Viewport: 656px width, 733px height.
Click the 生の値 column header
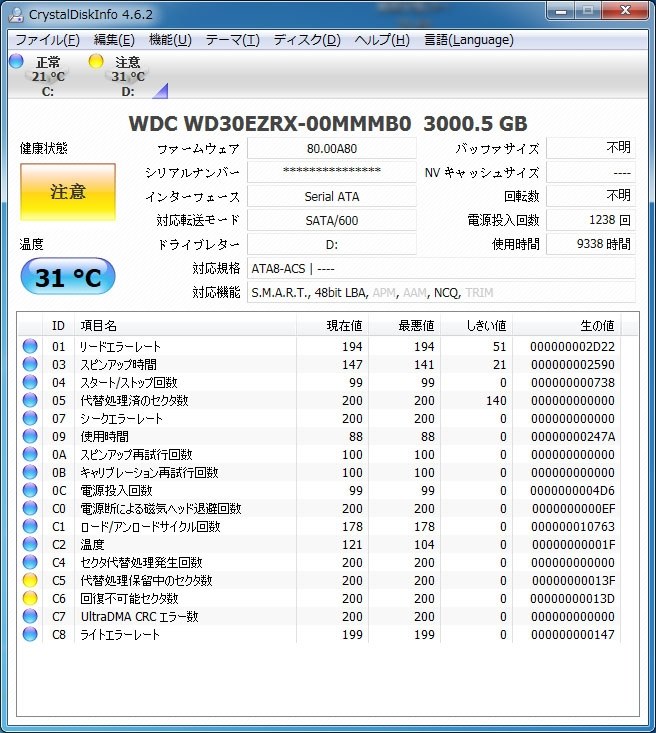(x=566, y=325)
